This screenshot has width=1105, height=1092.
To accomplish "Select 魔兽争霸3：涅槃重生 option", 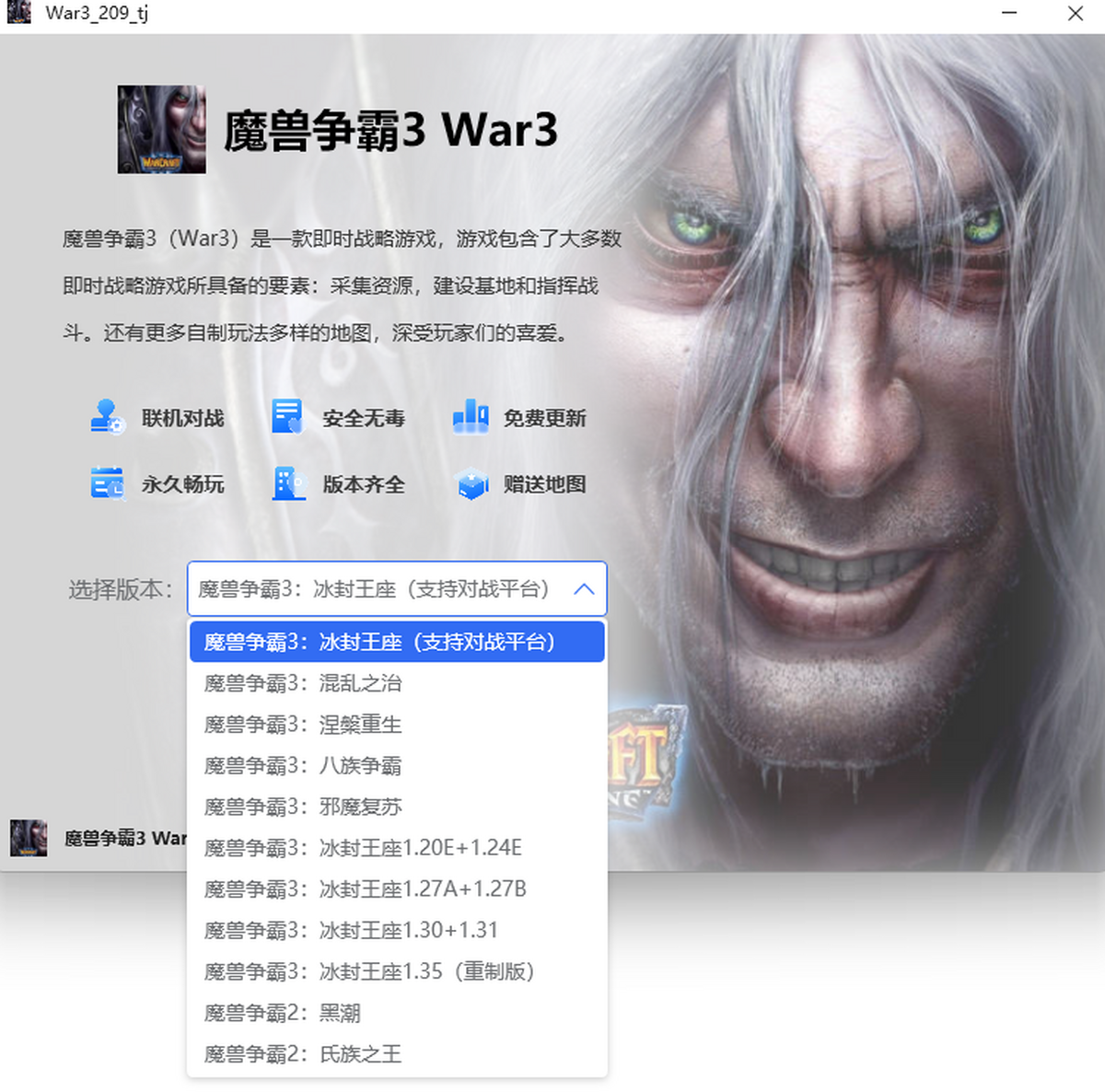I will point(397,725).
